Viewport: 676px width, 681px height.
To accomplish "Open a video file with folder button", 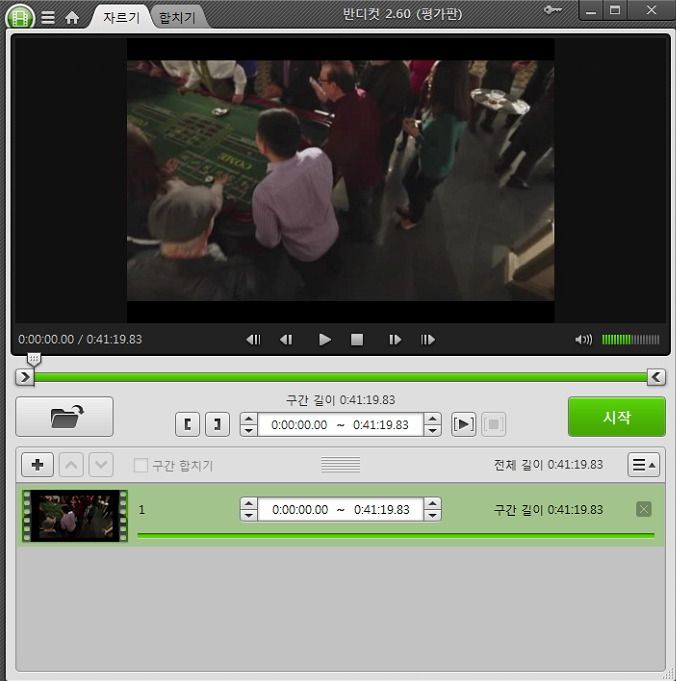I will [x=64, y=417].
